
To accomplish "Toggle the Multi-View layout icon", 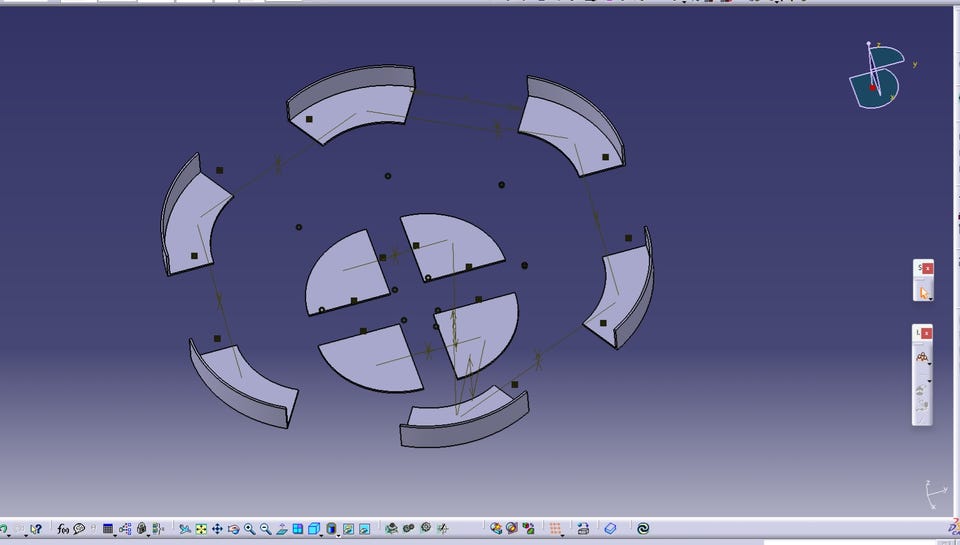I will coord(298,528).
